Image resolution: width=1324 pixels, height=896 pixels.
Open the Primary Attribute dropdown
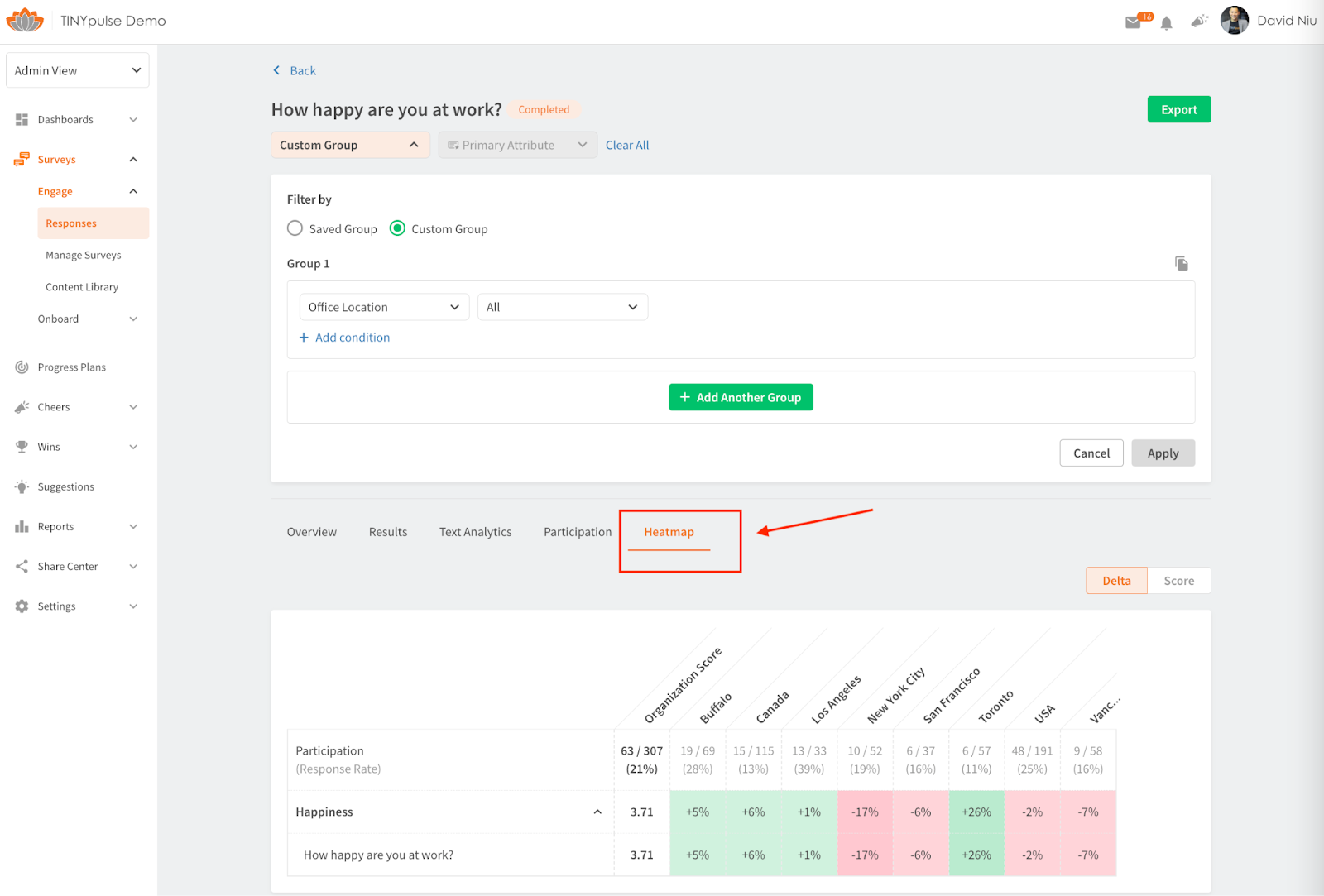[518, 145]
